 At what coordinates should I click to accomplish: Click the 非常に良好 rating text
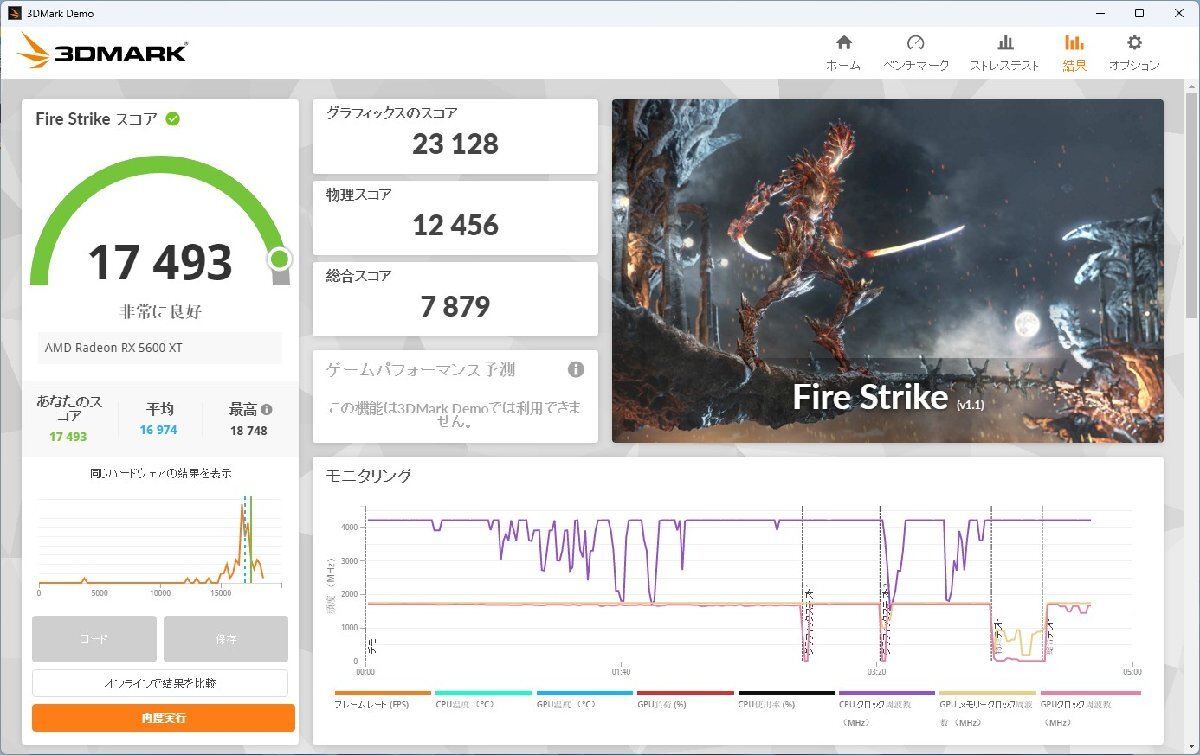[x=160, y=312]
